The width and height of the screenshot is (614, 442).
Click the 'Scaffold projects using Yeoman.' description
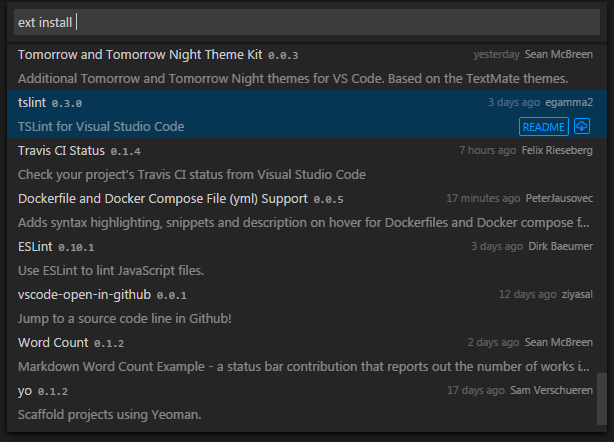[108, 414]
